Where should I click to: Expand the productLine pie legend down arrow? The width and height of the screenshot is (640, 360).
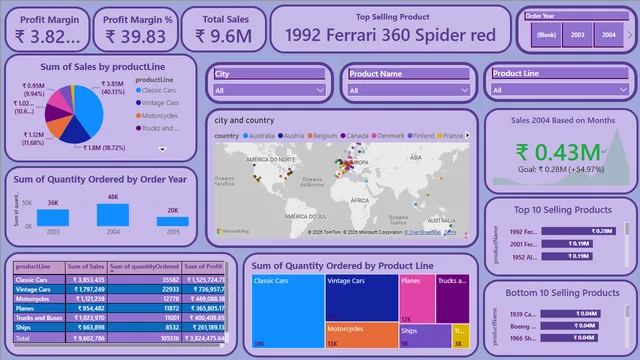pos(162,149)
